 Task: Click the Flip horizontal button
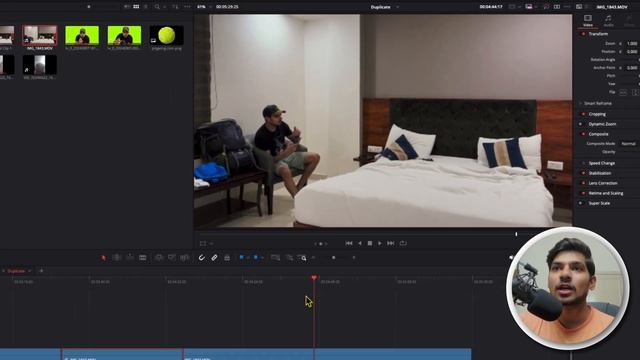[x=623, y=93]
